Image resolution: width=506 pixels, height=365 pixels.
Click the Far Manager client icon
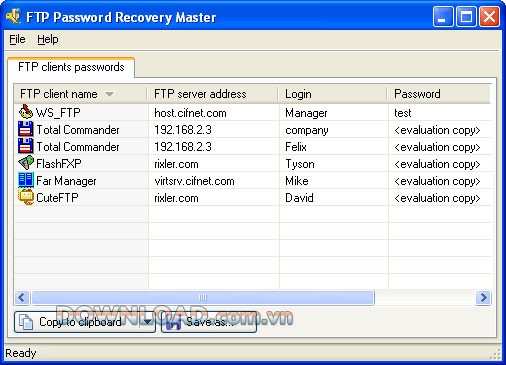click(26, 180)
